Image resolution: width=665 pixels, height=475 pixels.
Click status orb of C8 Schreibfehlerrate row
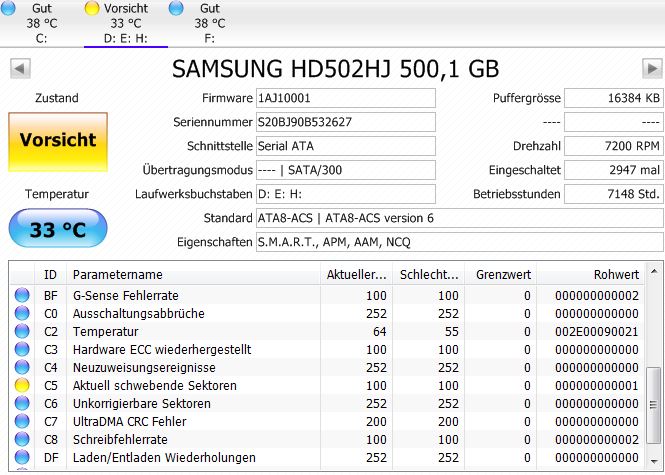tap(22, 439)
